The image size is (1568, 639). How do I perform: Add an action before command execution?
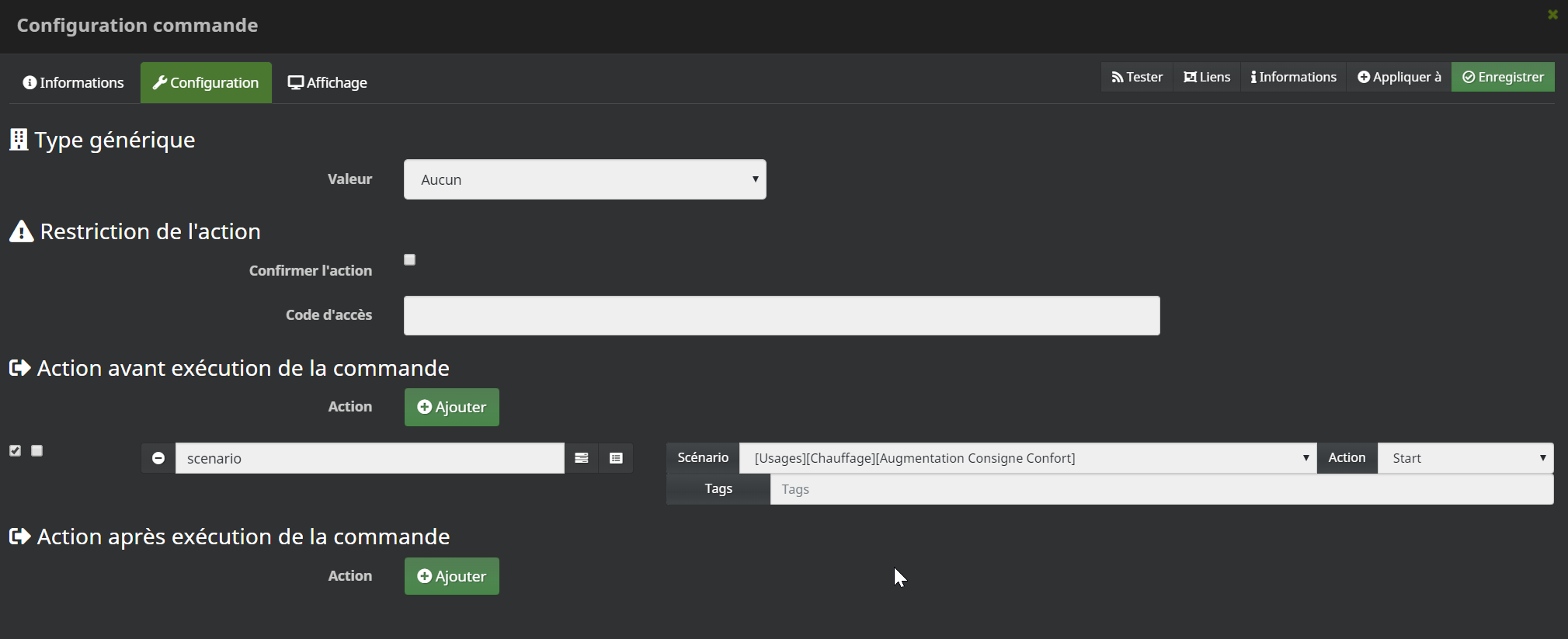point(451,407)
